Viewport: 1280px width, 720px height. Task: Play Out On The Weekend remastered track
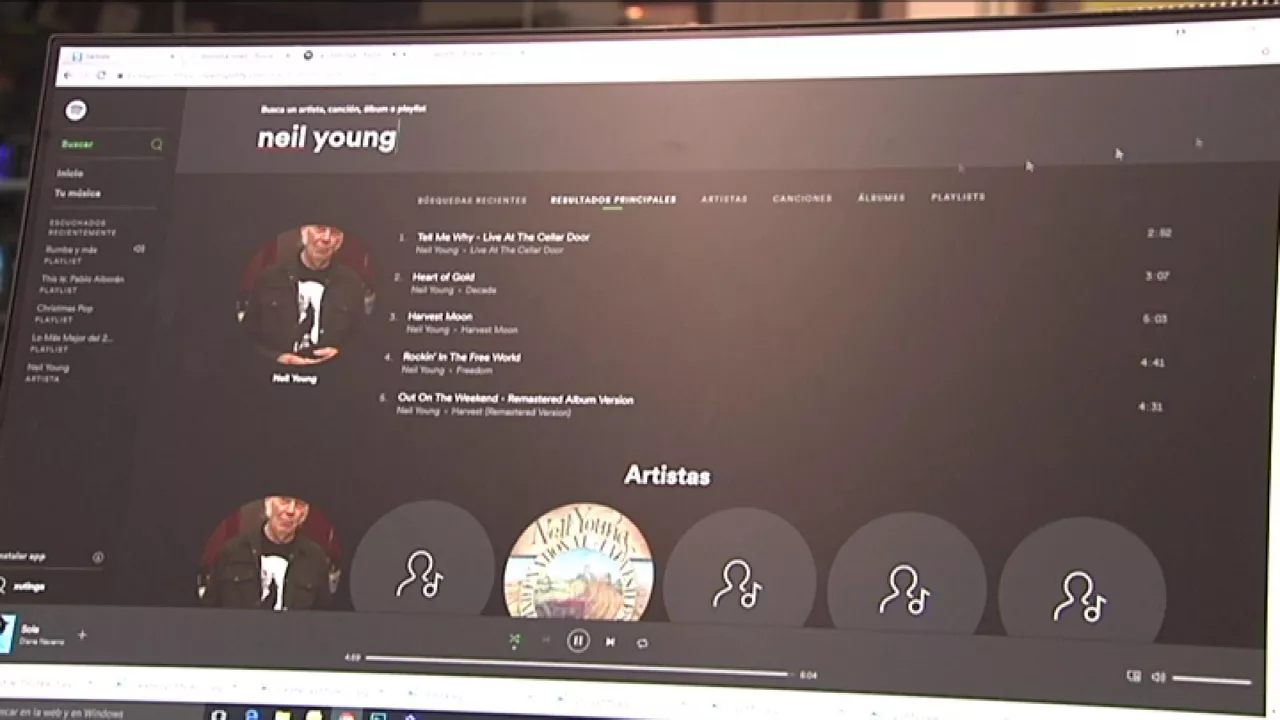click(515, 399)
